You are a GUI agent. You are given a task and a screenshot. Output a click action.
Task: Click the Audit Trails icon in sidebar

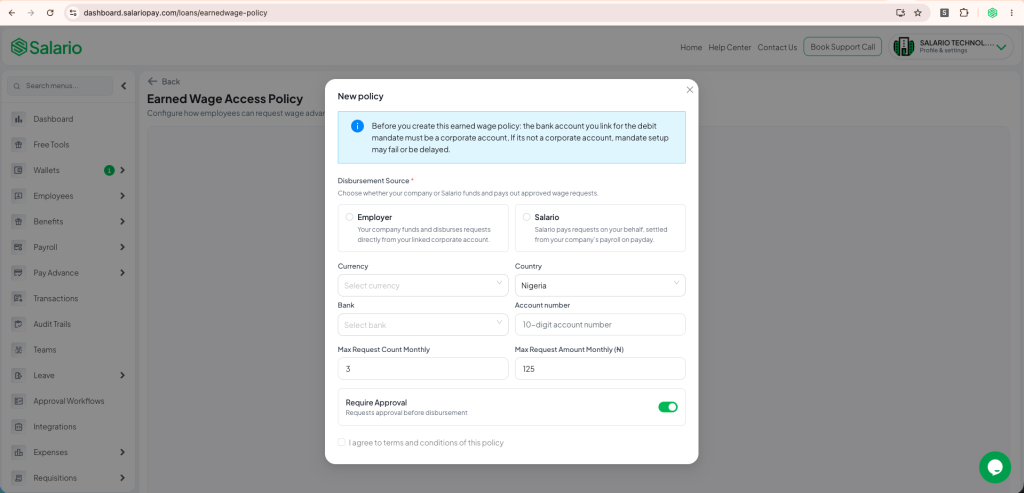click(x=19, y=324)
